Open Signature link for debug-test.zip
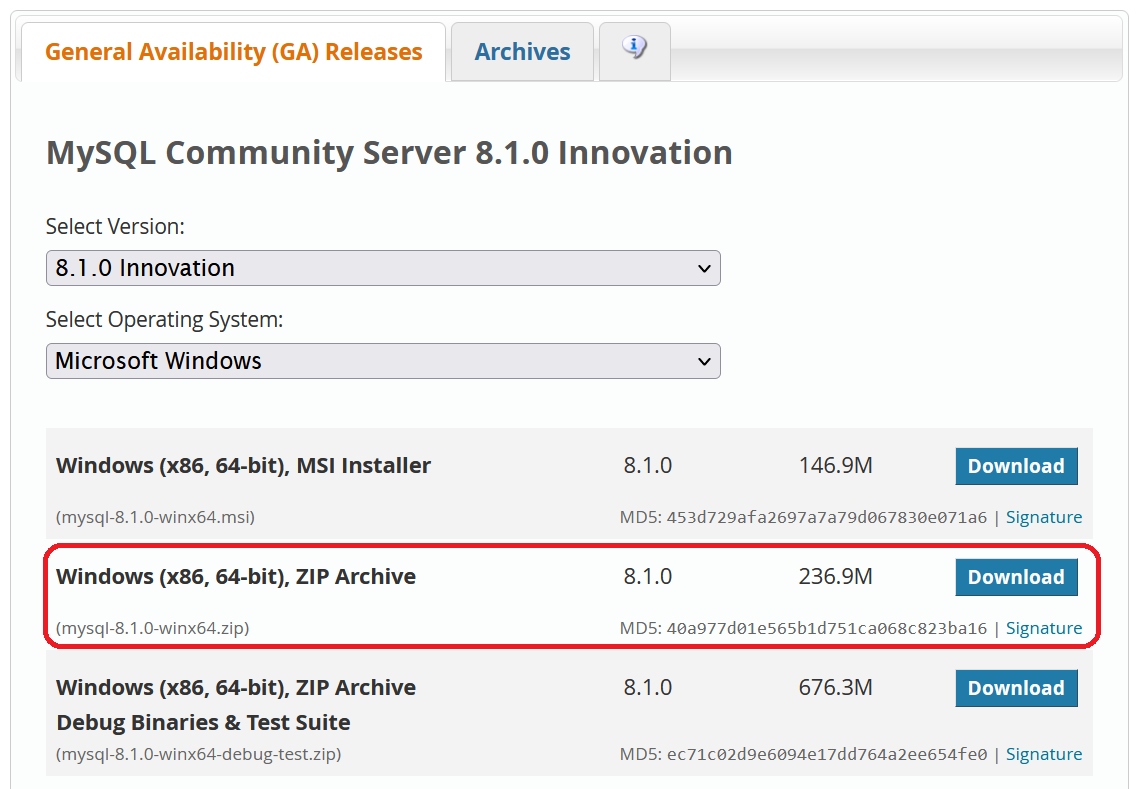The image size is (1137, 789). (1043, 754)
